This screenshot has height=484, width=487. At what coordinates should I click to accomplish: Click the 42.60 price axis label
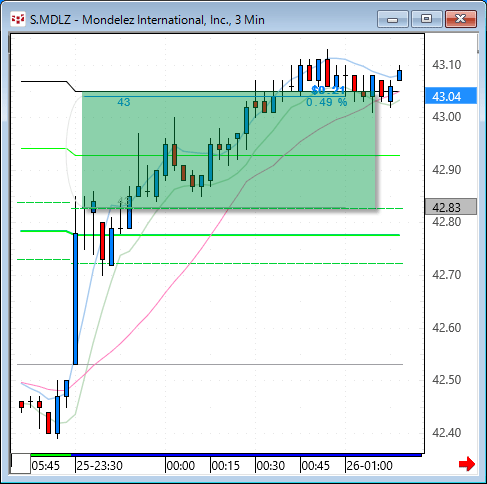click(446, 328)
